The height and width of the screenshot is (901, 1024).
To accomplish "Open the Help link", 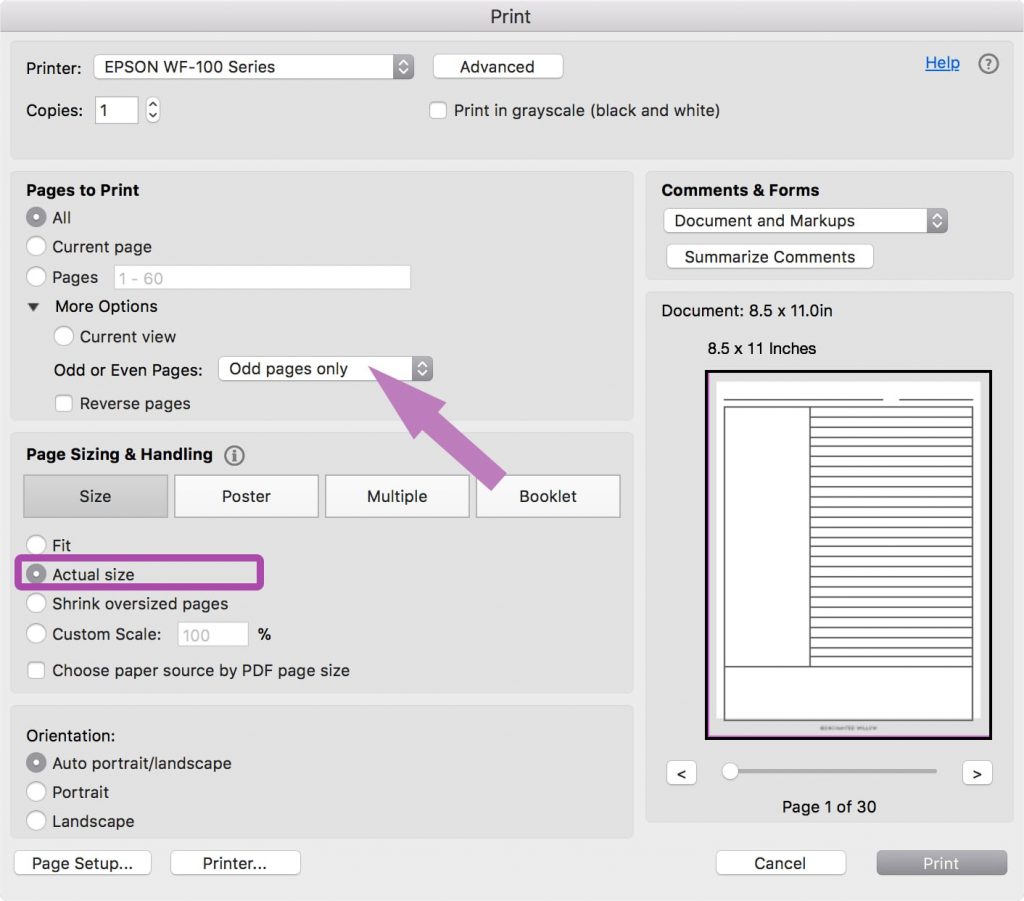I will [x=942, y=63].
